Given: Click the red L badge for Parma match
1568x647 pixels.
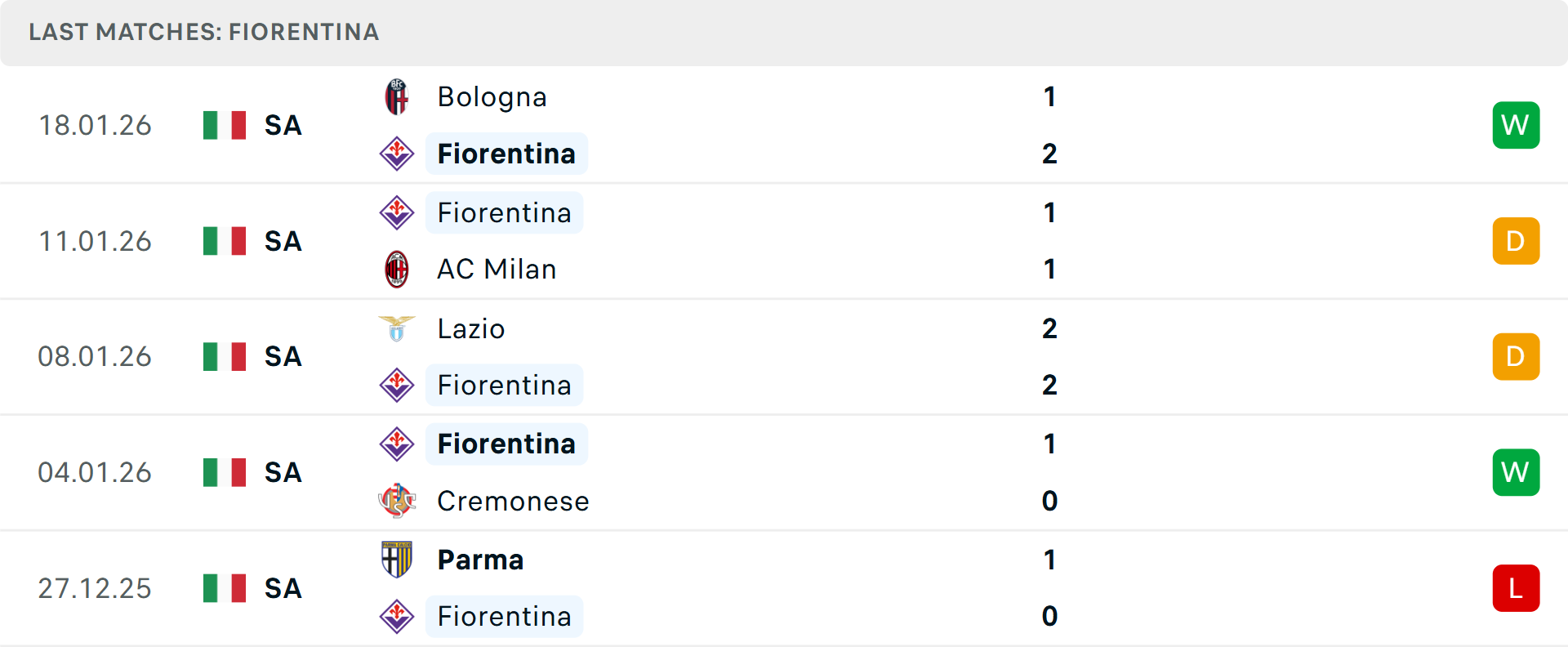Looking at the screenshot, I should [x=1516, y=588].
